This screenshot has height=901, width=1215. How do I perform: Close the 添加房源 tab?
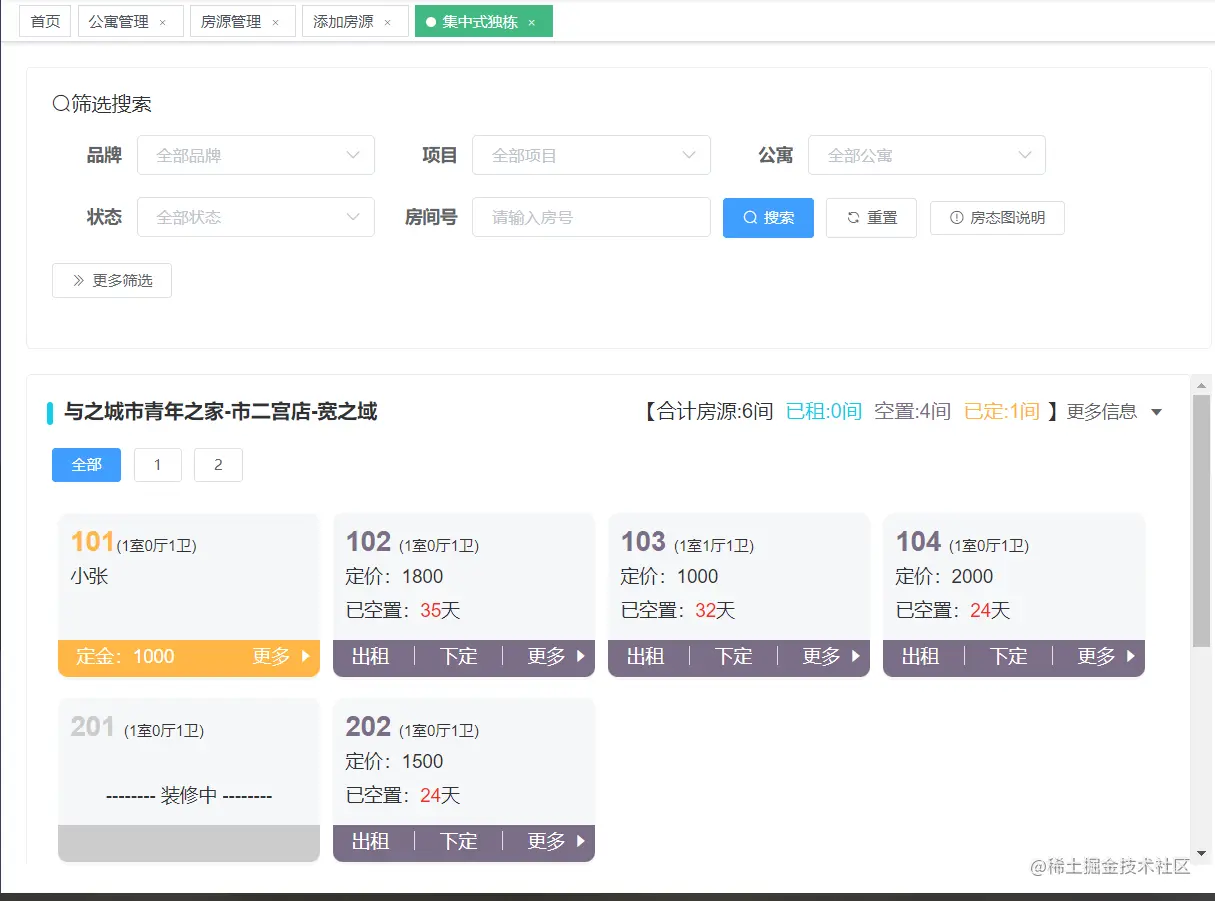point(387,22)
